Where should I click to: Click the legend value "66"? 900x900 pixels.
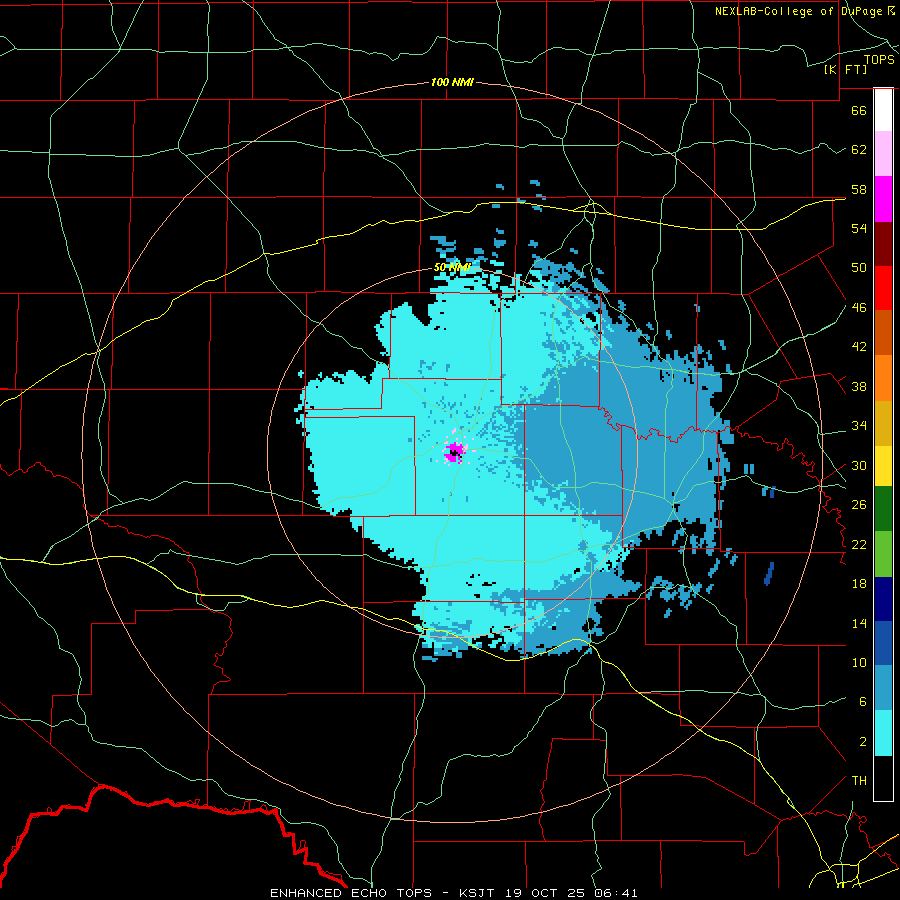pyautogui.click(x=859, y=110)
